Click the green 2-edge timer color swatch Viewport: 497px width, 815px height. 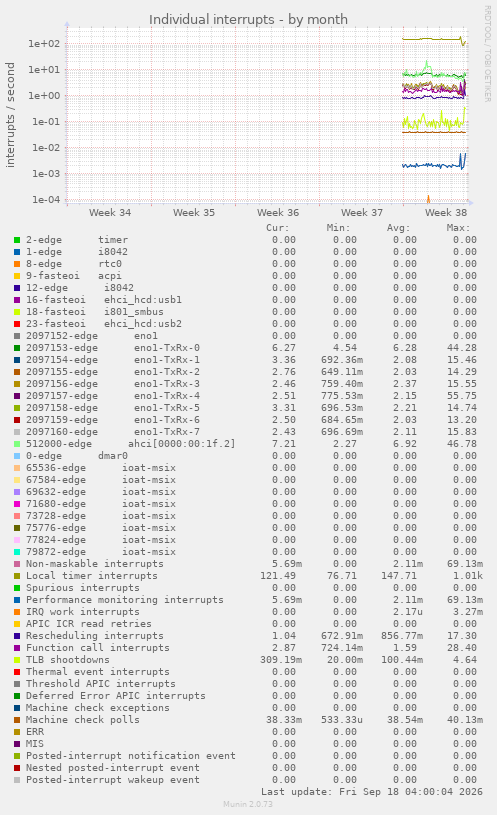[17, 240]
